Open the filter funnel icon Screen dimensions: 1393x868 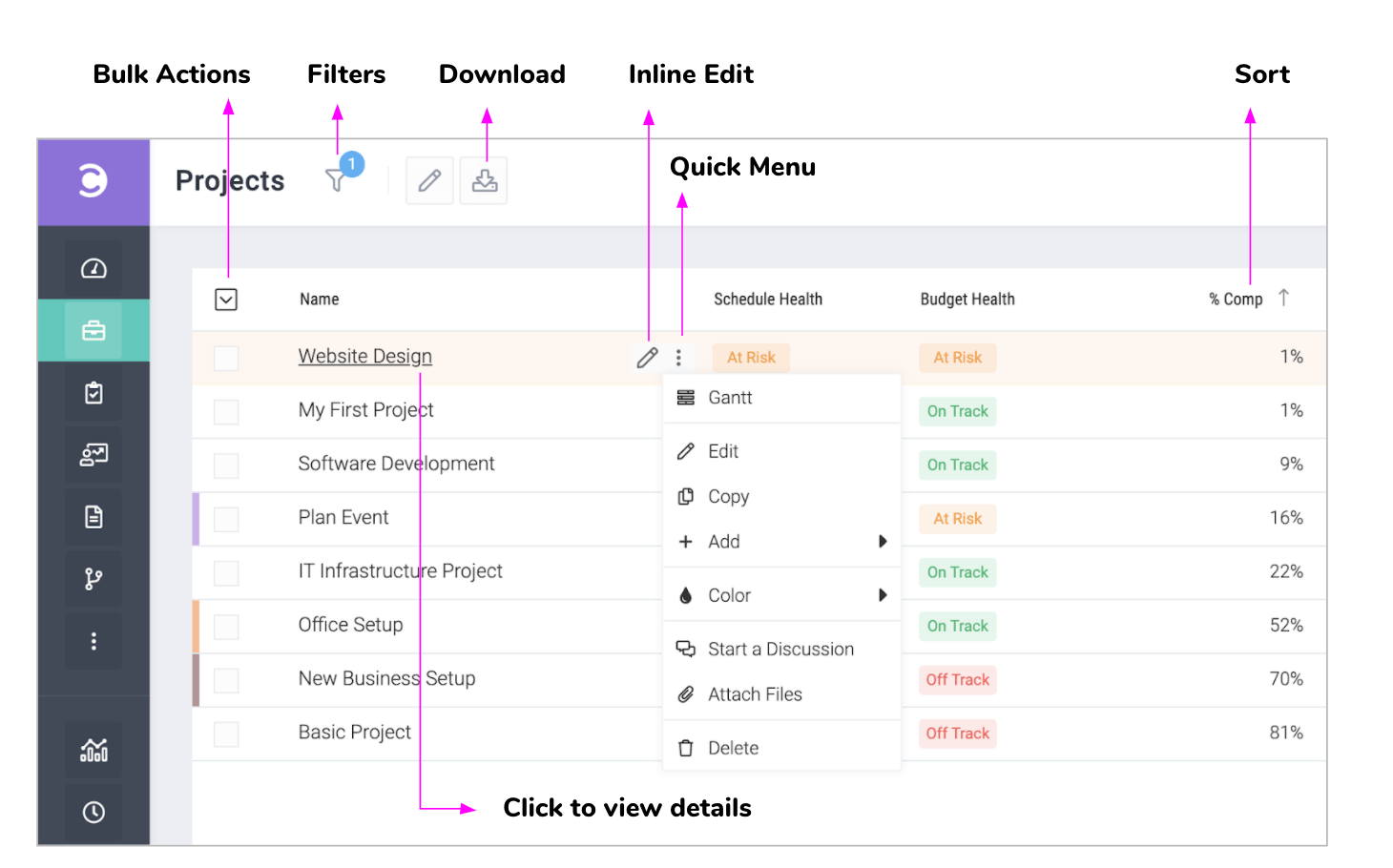[x=336, y=180]
